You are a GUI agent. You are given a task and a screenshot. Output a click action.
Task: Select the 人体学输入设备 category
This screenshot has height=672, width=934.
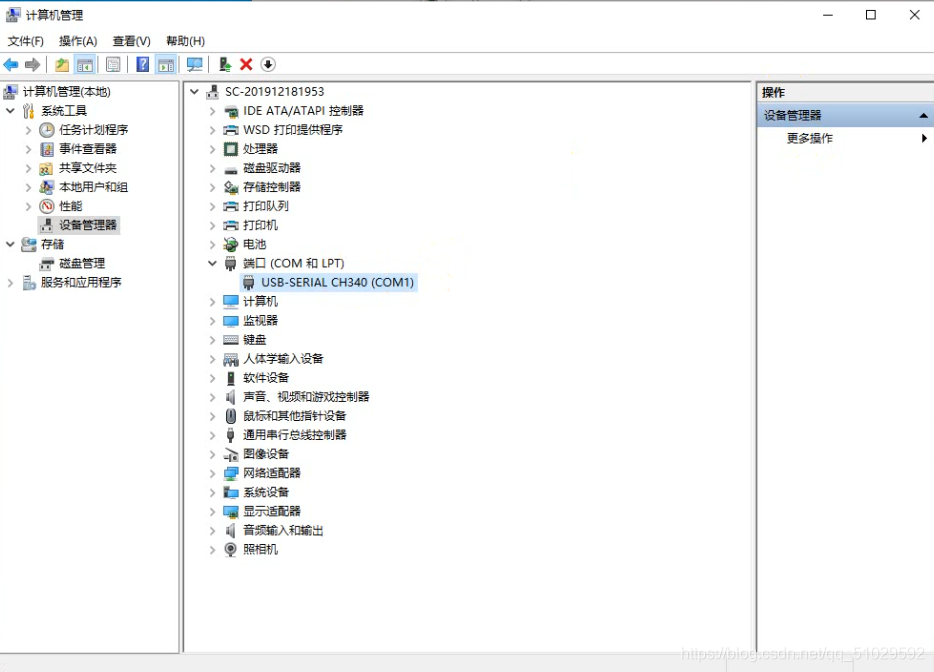click(283, 359)
